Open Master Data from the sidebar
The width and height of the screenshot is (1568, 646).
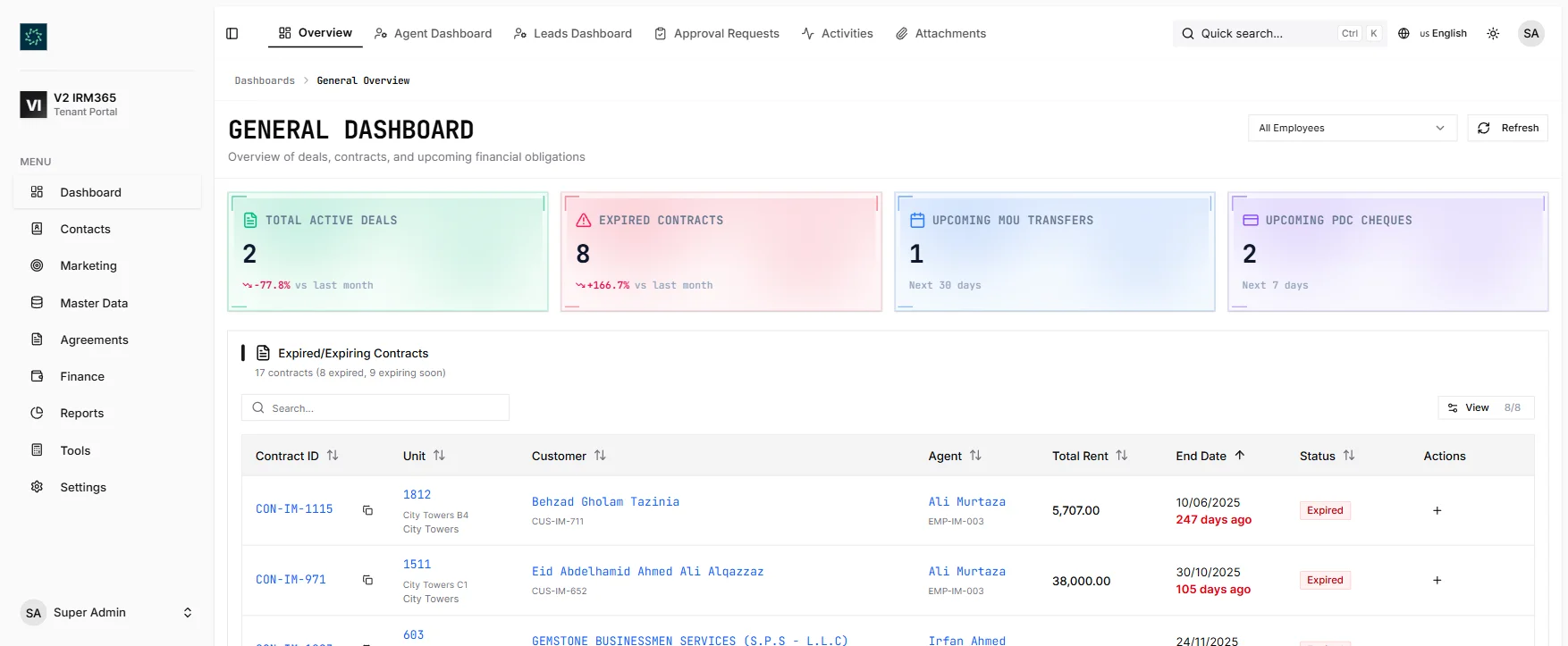tap(107, 303)
